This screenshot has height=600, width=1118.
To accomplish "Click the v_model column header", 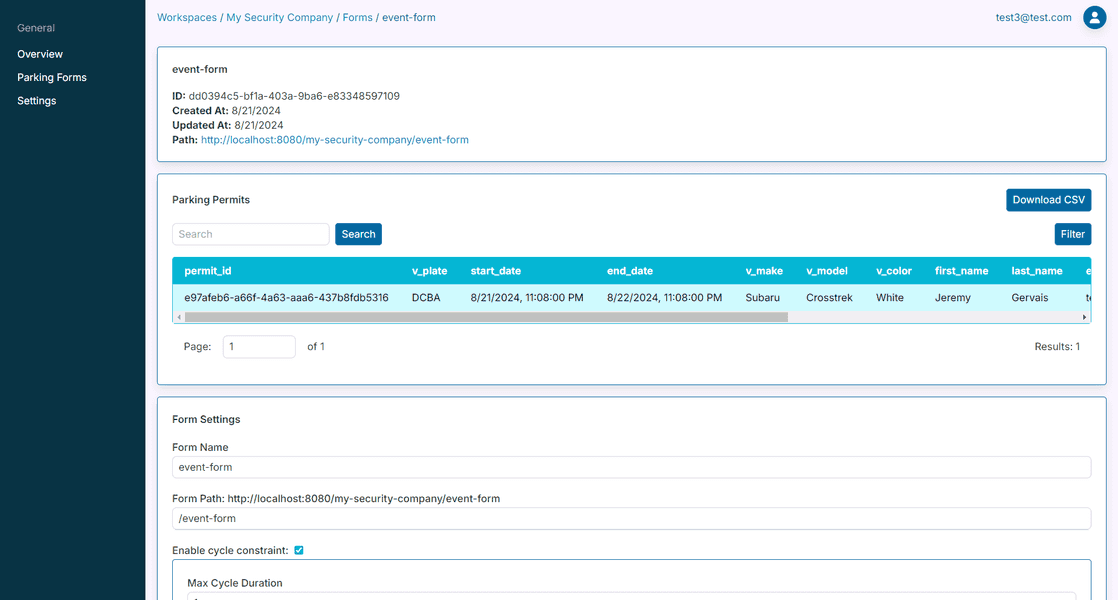I will [827, 271].
